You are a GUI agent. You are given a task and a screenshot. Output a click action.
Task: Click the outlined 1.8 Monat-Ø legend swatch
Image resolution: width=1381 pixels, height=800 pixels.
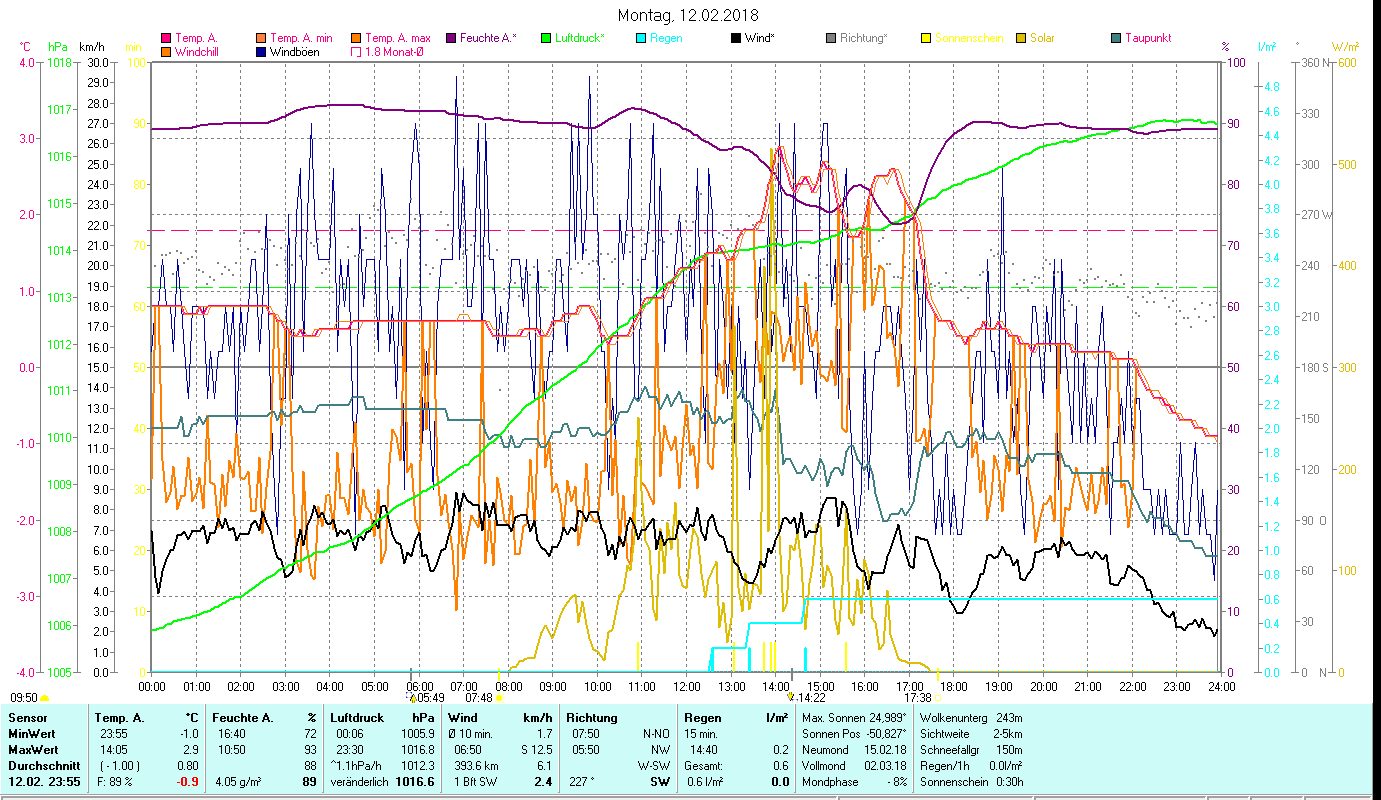(354, 52)
